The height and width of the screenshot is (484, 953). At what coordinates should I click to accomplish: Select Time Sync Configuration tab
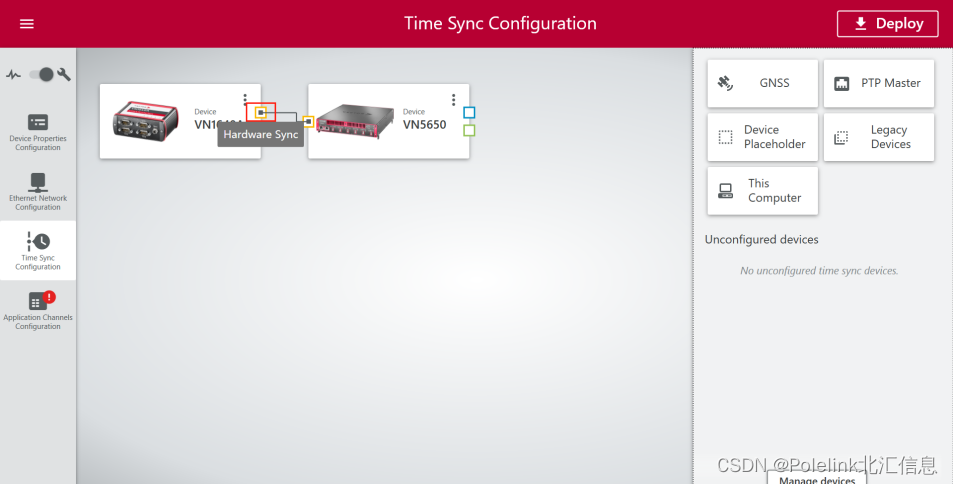click(38, 251)
